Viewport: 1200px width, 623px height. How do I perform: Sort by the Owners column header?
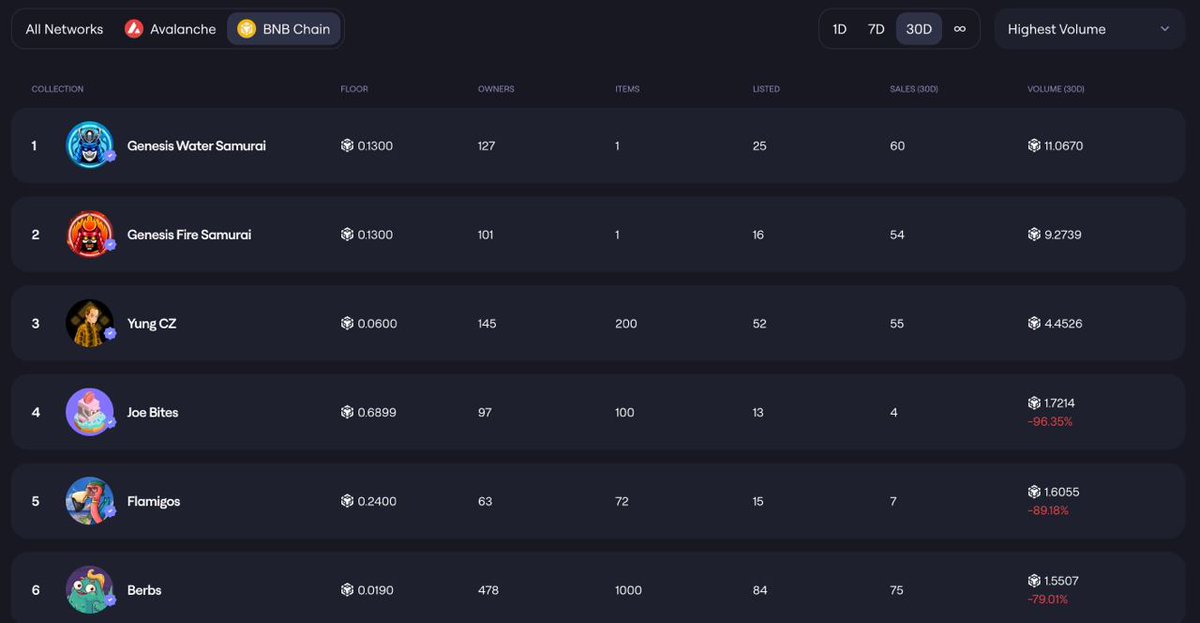point(496,89)
